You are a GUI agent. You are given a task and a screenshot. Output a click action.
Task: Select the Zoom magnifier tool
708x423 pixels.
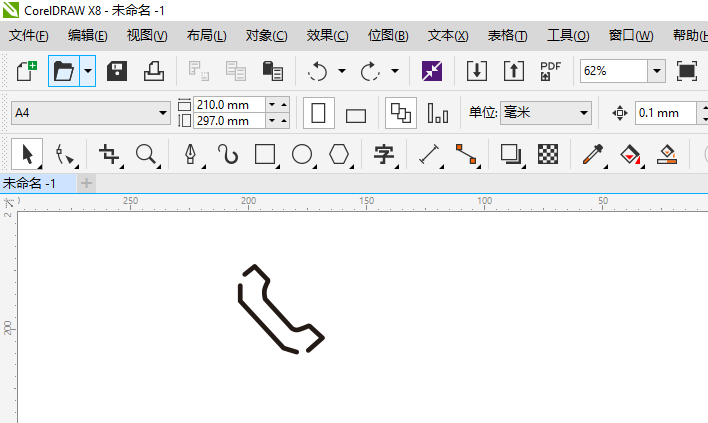[146, 154]
